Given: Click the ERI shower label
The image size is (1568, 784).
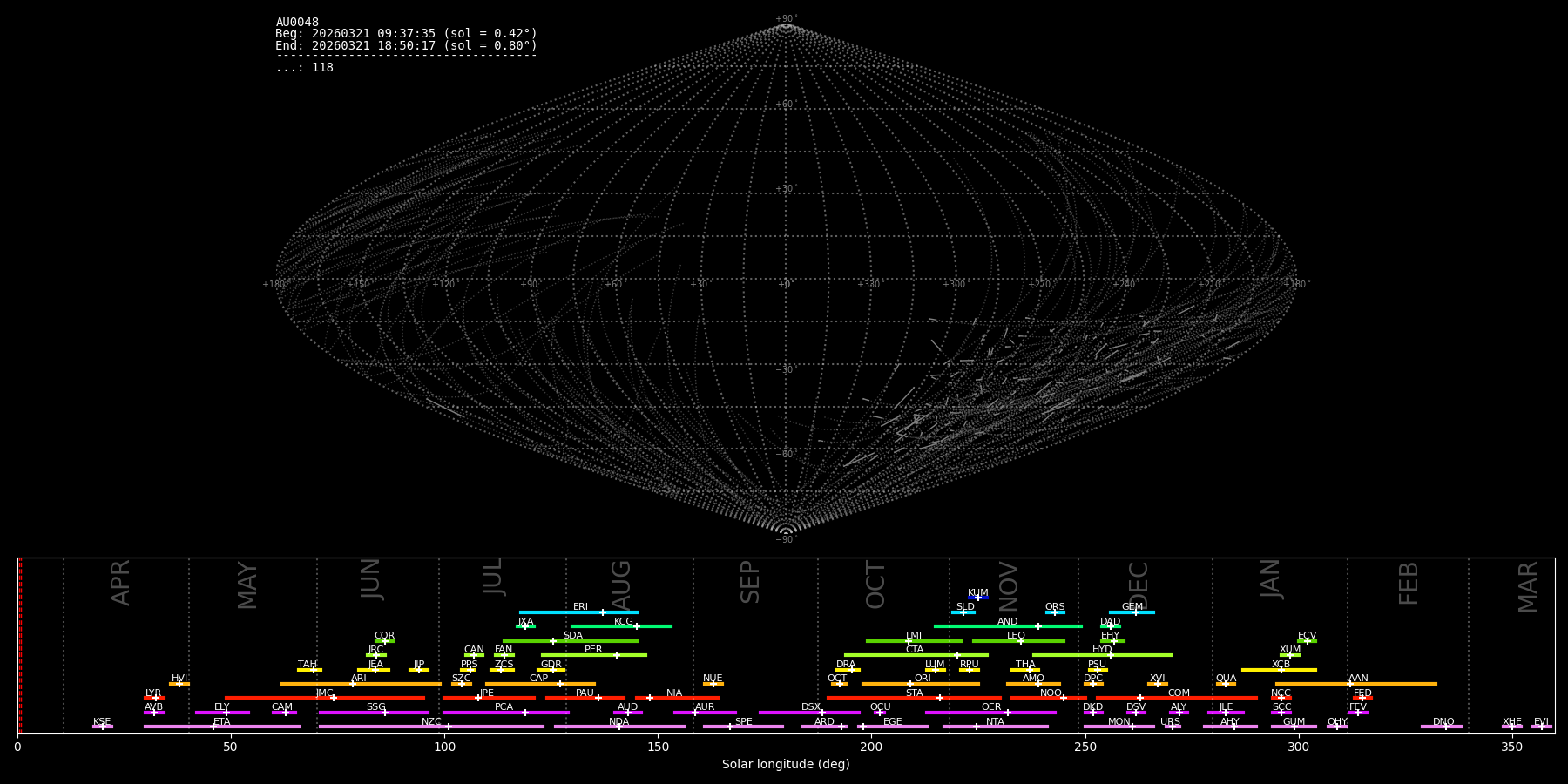Looking at the screenshot, I should click(580, 607).
